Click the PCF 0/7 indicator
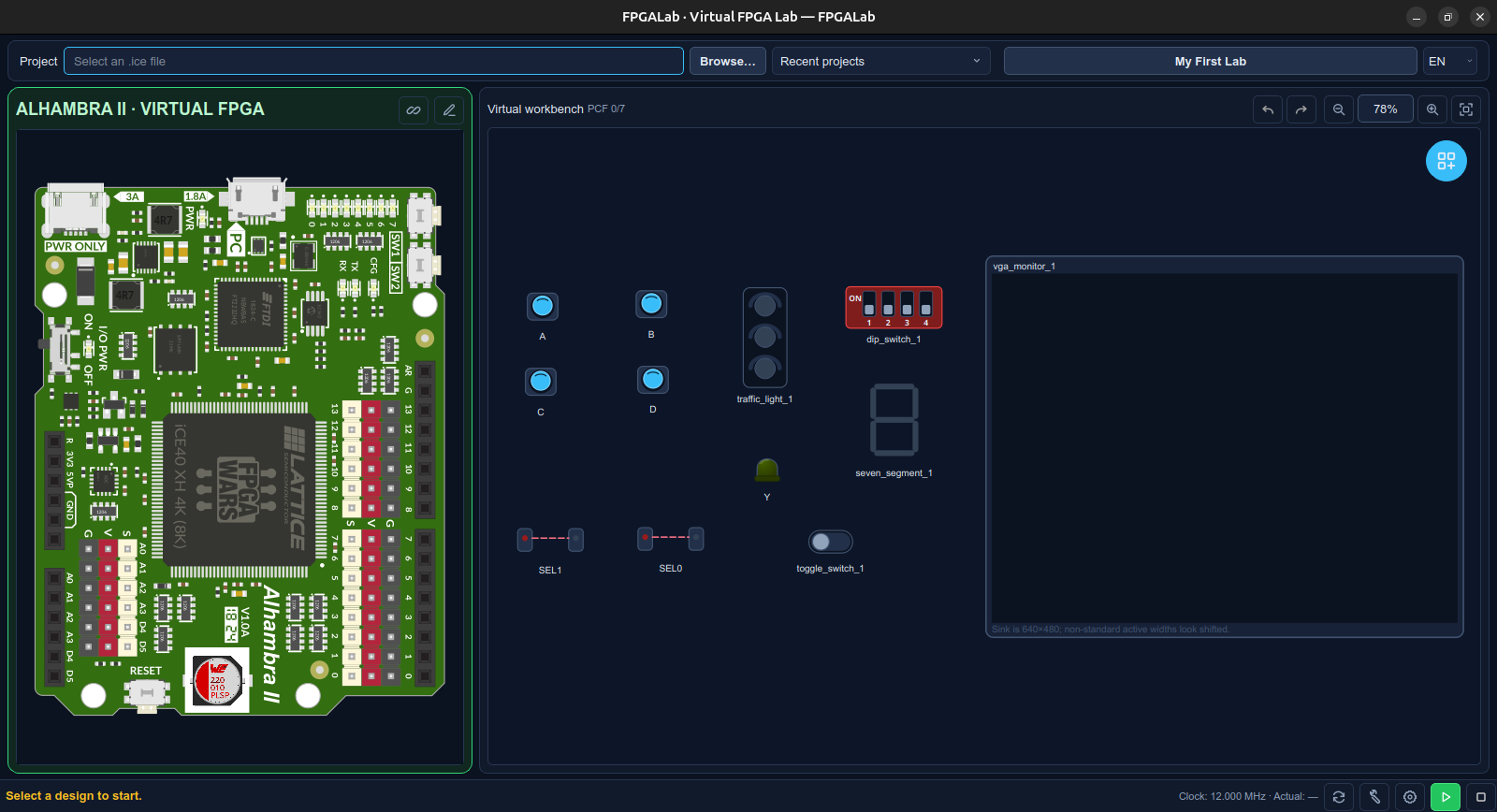1497x812 pixels. pyautogui.click(x=606, y=109)
